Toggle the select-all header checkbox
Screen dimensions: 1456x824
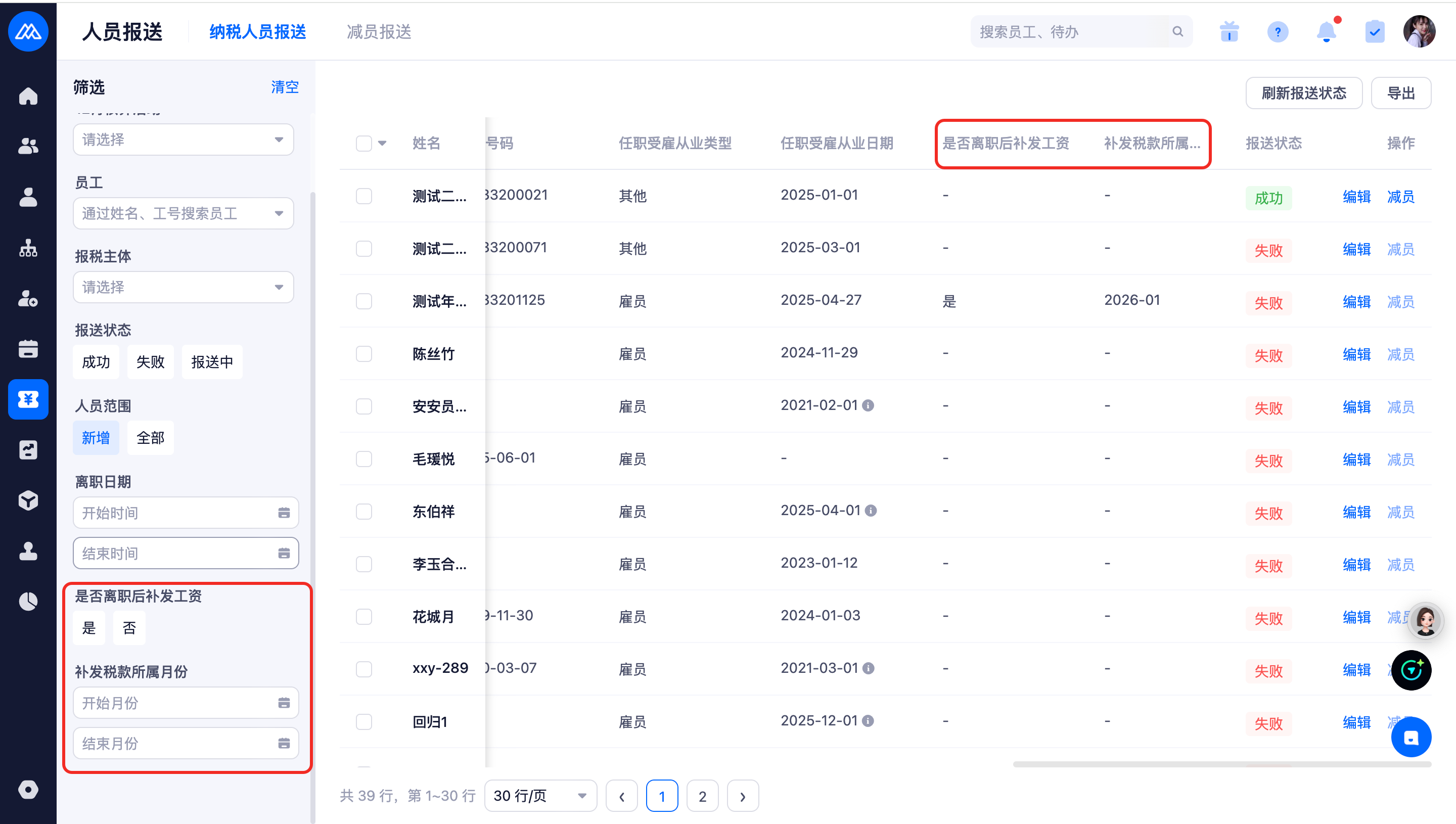click(364, 143)
